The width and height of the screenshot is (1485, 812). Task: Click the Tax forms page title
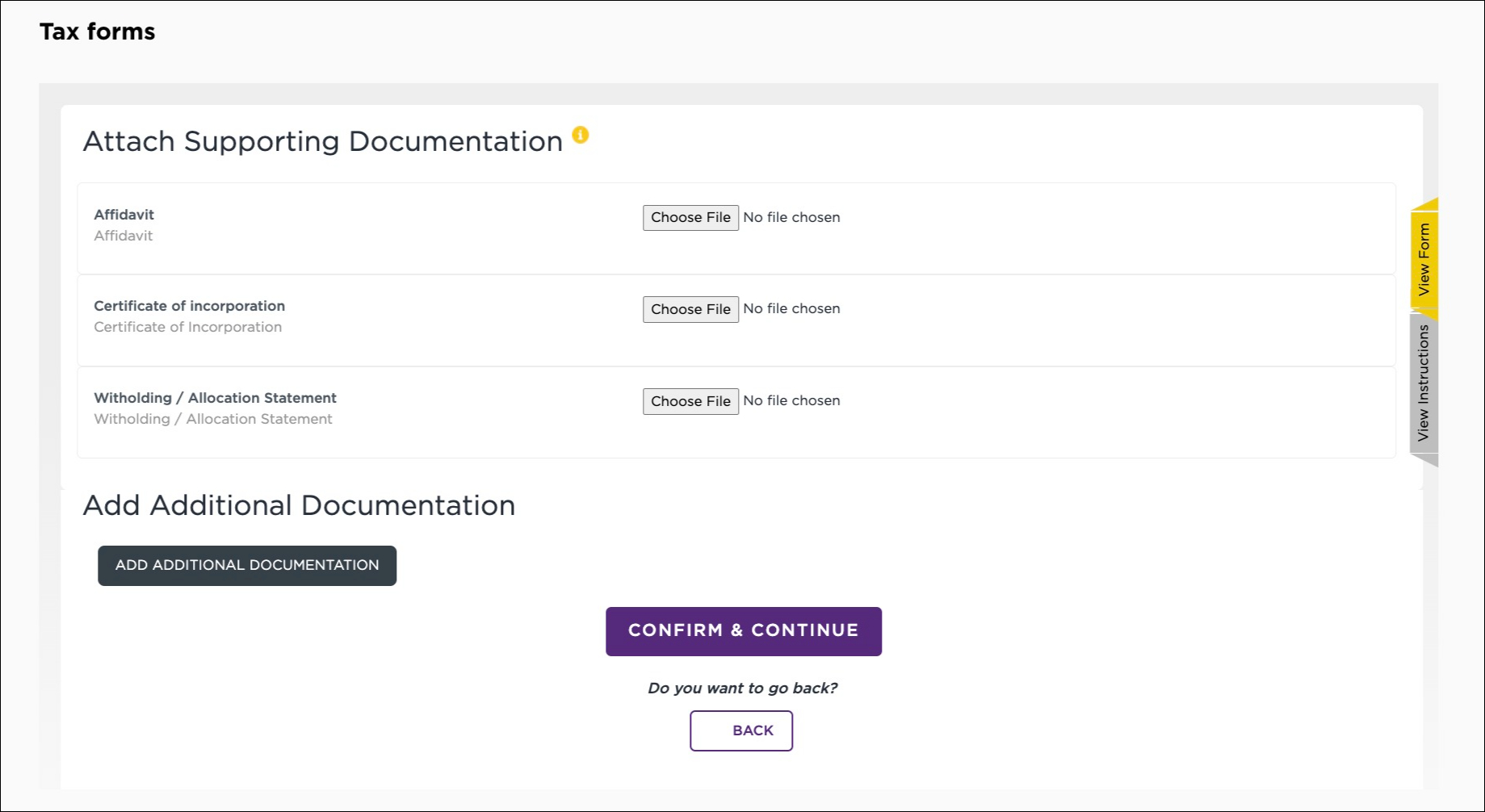click(97, 31)
